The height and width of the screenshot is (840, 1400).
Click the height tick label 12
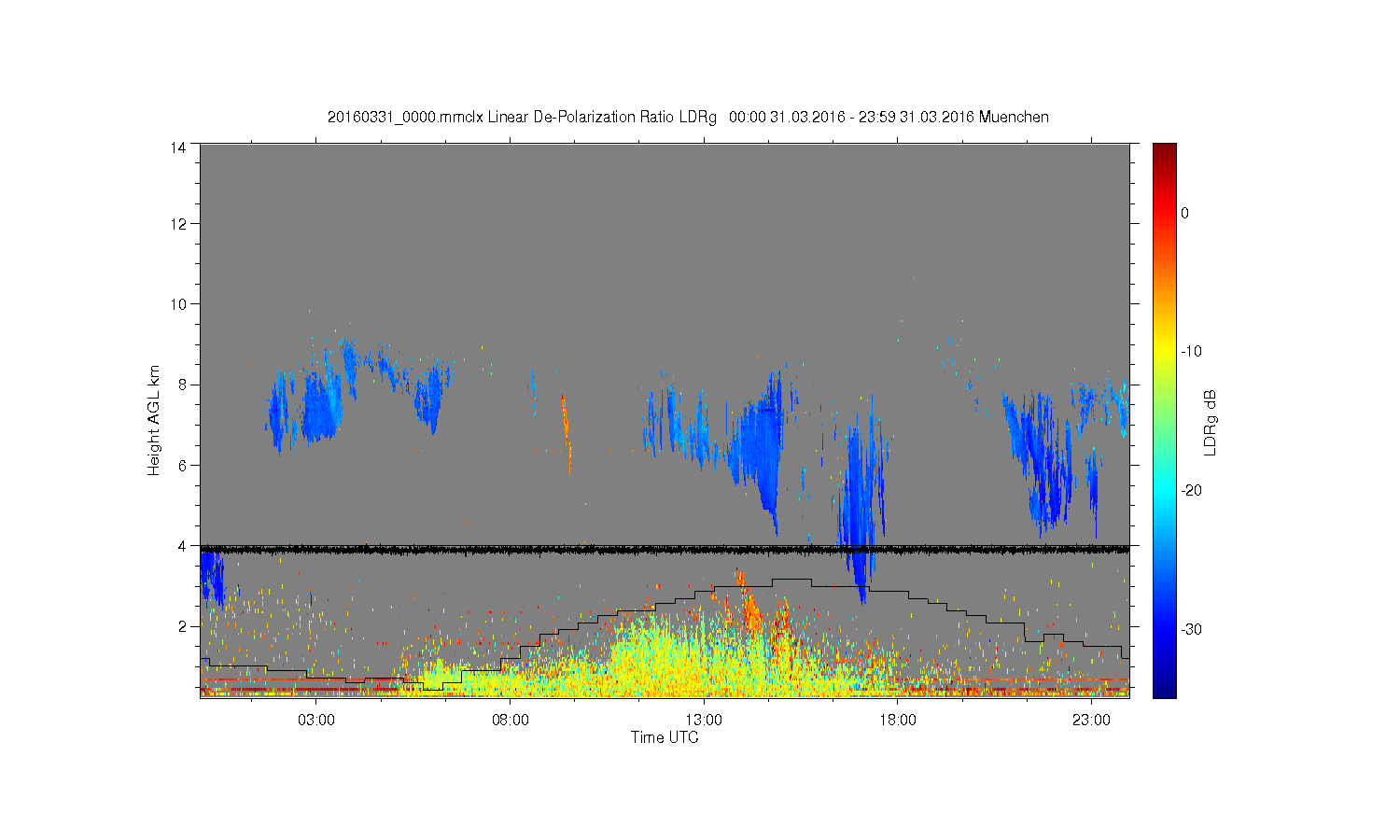[x=177, y=223]
